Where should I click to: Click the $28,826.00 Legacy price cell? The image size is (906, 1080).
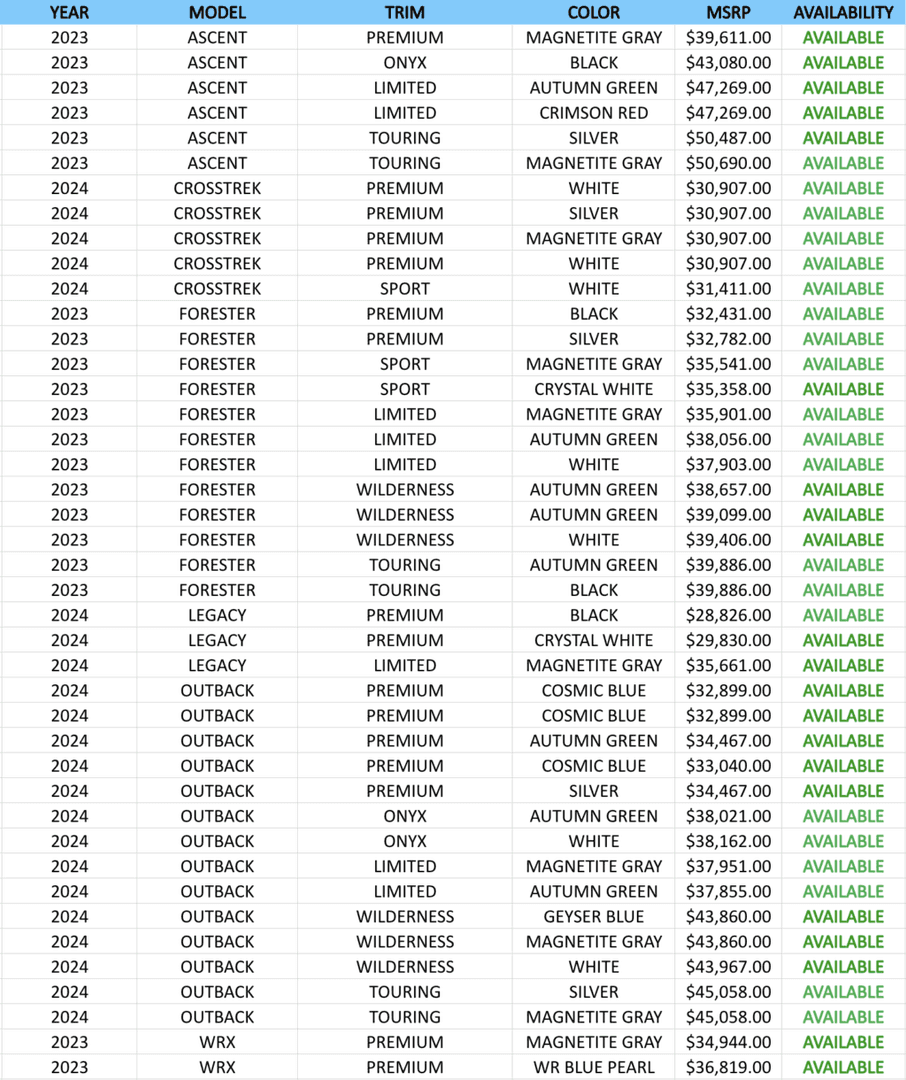[x=728, y=615]
